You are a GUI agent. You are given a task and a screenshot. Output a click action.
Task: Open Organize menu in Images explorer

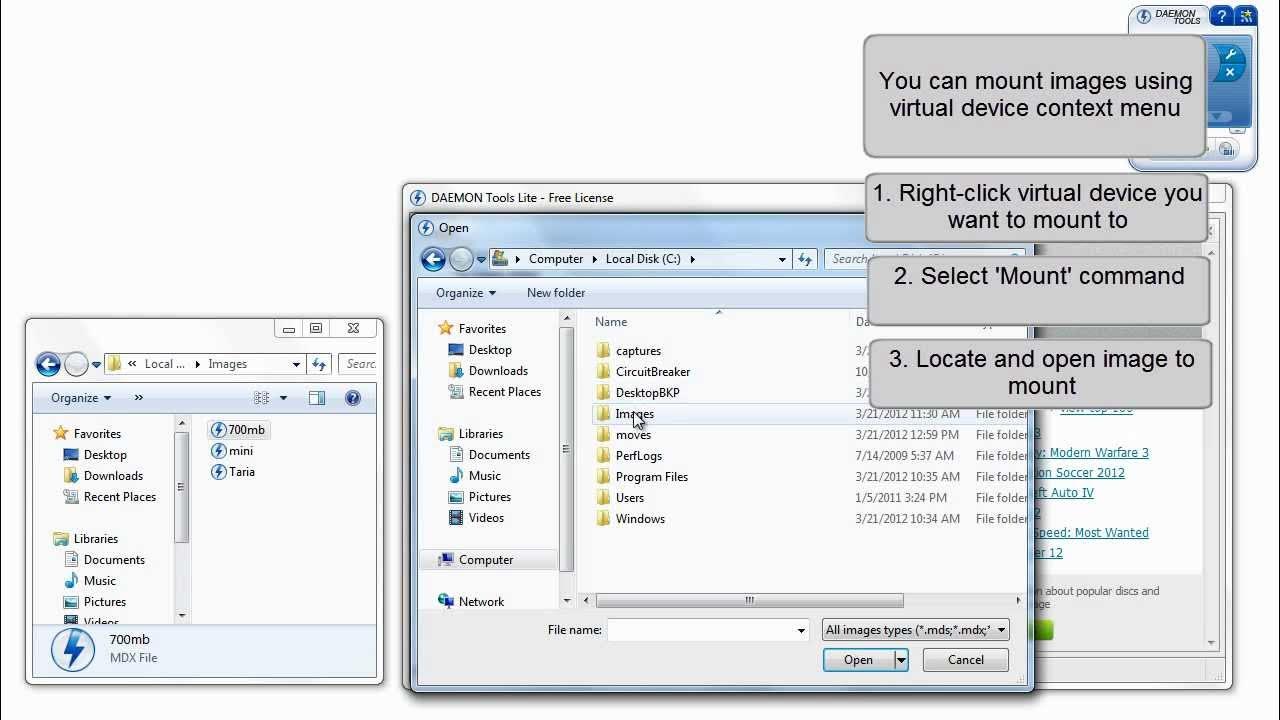[81, 398]
